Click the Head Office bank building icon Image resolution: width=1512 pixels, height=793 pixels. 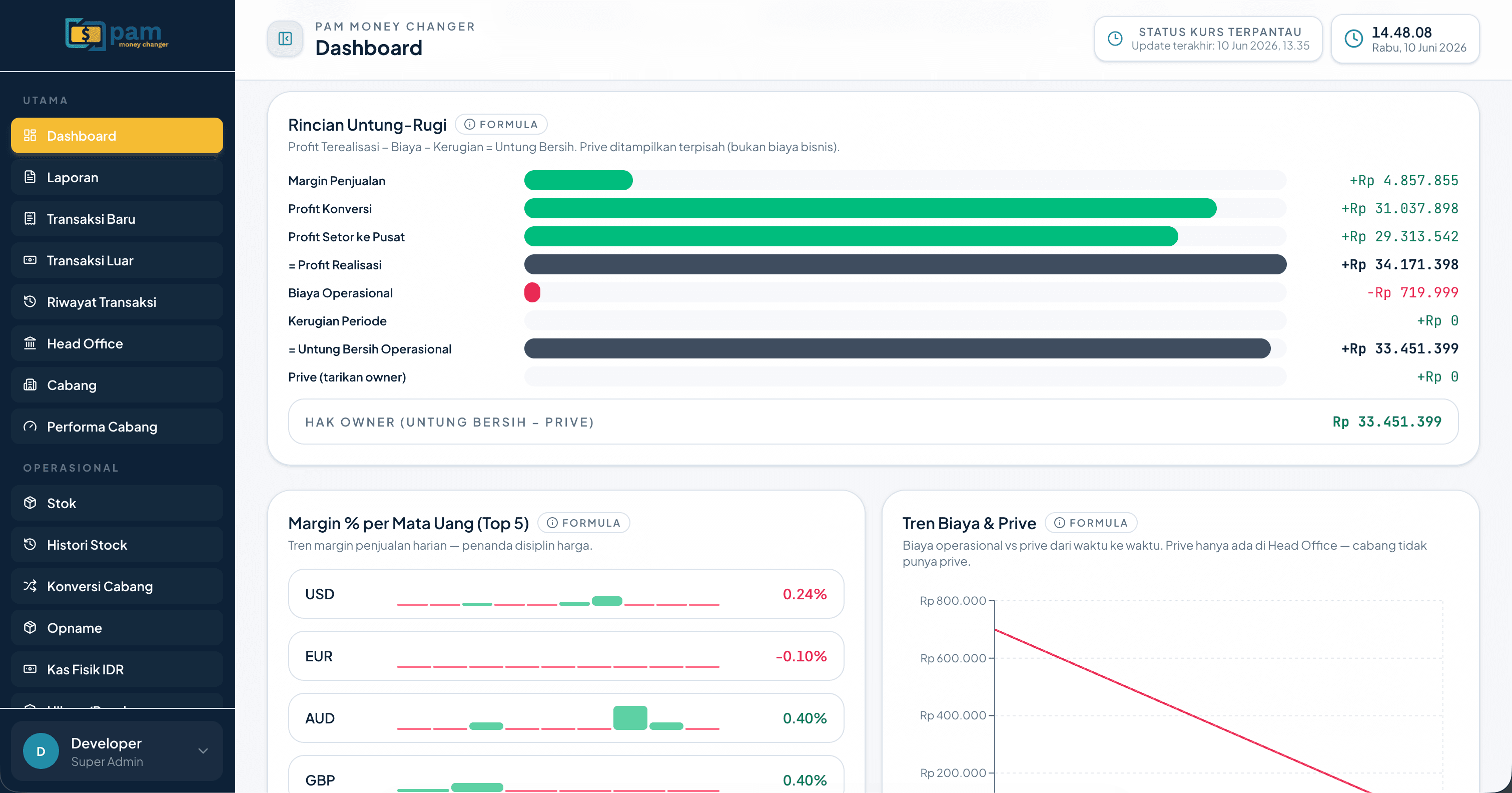(30, 343)
